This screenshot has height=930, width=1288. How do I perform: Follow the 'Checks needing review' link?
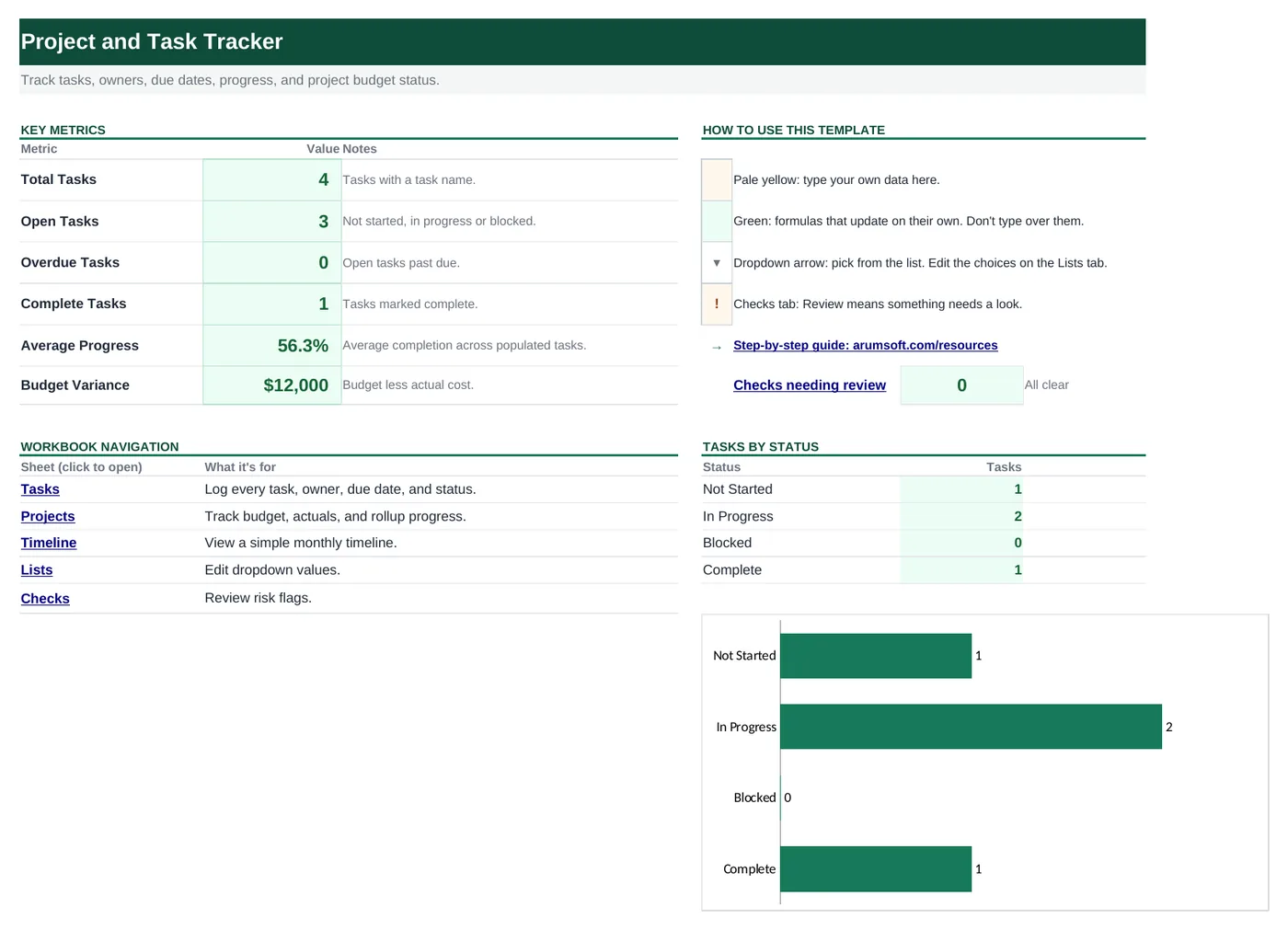pos(810,385)
